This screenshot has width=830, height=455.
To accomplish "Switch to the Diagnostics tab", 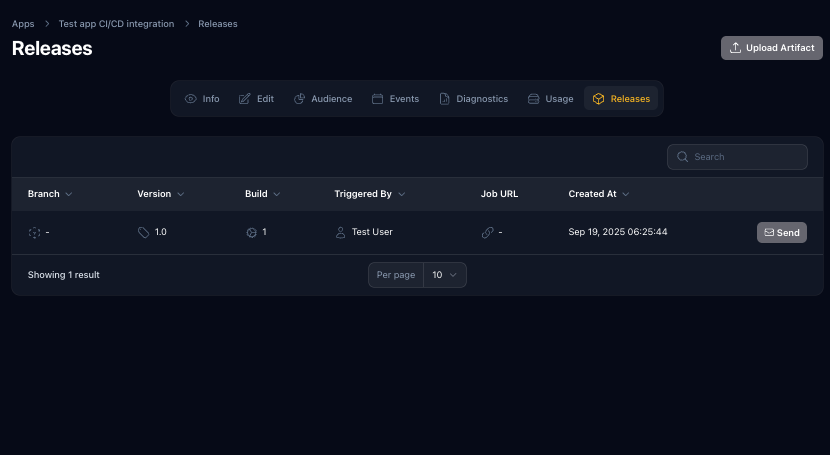I will tap(473, 99).
